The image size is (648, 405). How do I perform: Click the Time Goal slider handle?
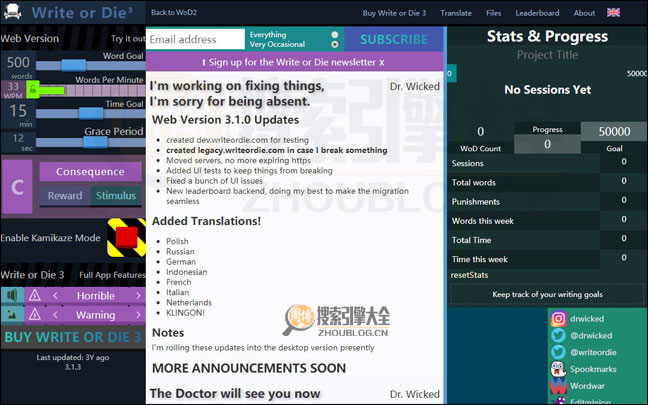pyautogui.click(x=91, y=113)
